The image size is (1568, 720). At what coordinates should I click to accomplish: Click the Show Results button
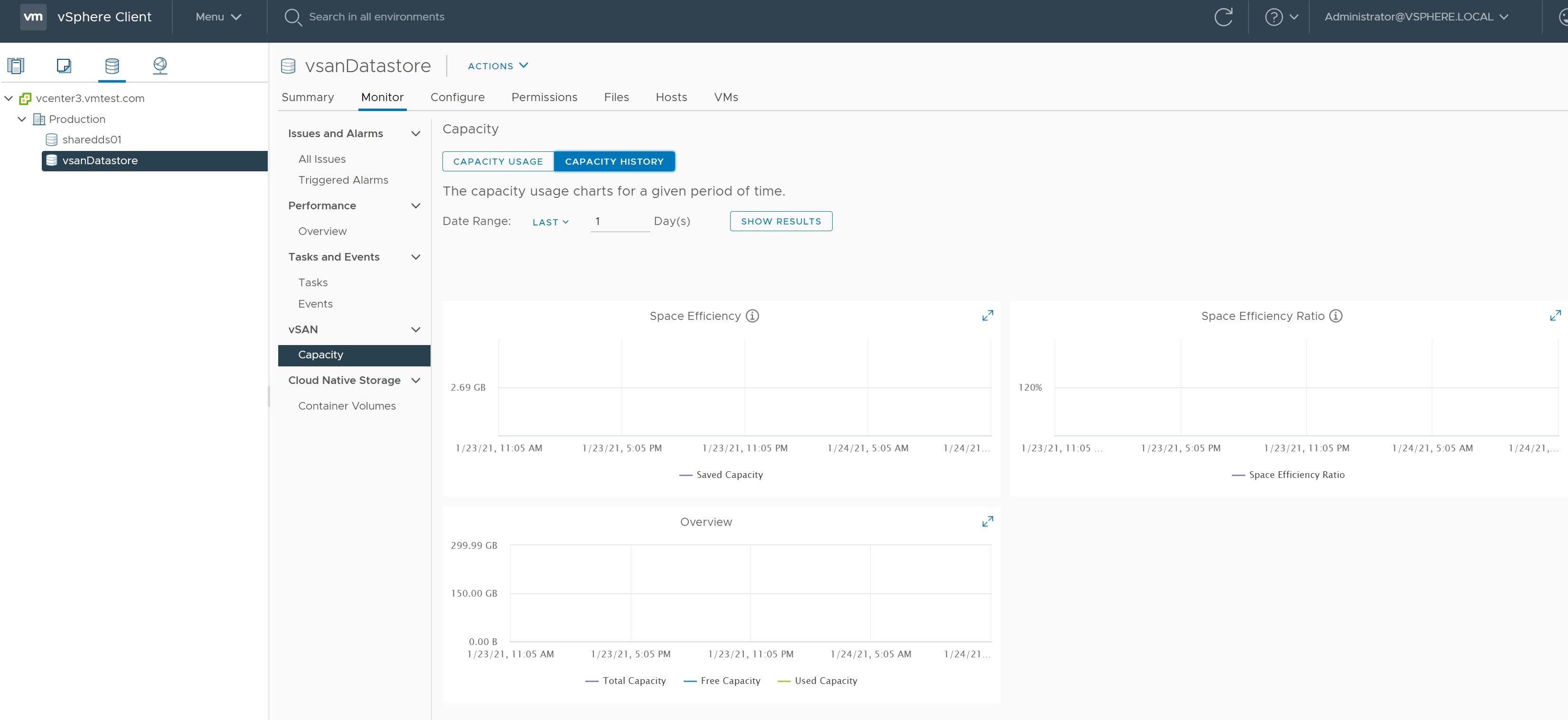(x=780, y=222)
